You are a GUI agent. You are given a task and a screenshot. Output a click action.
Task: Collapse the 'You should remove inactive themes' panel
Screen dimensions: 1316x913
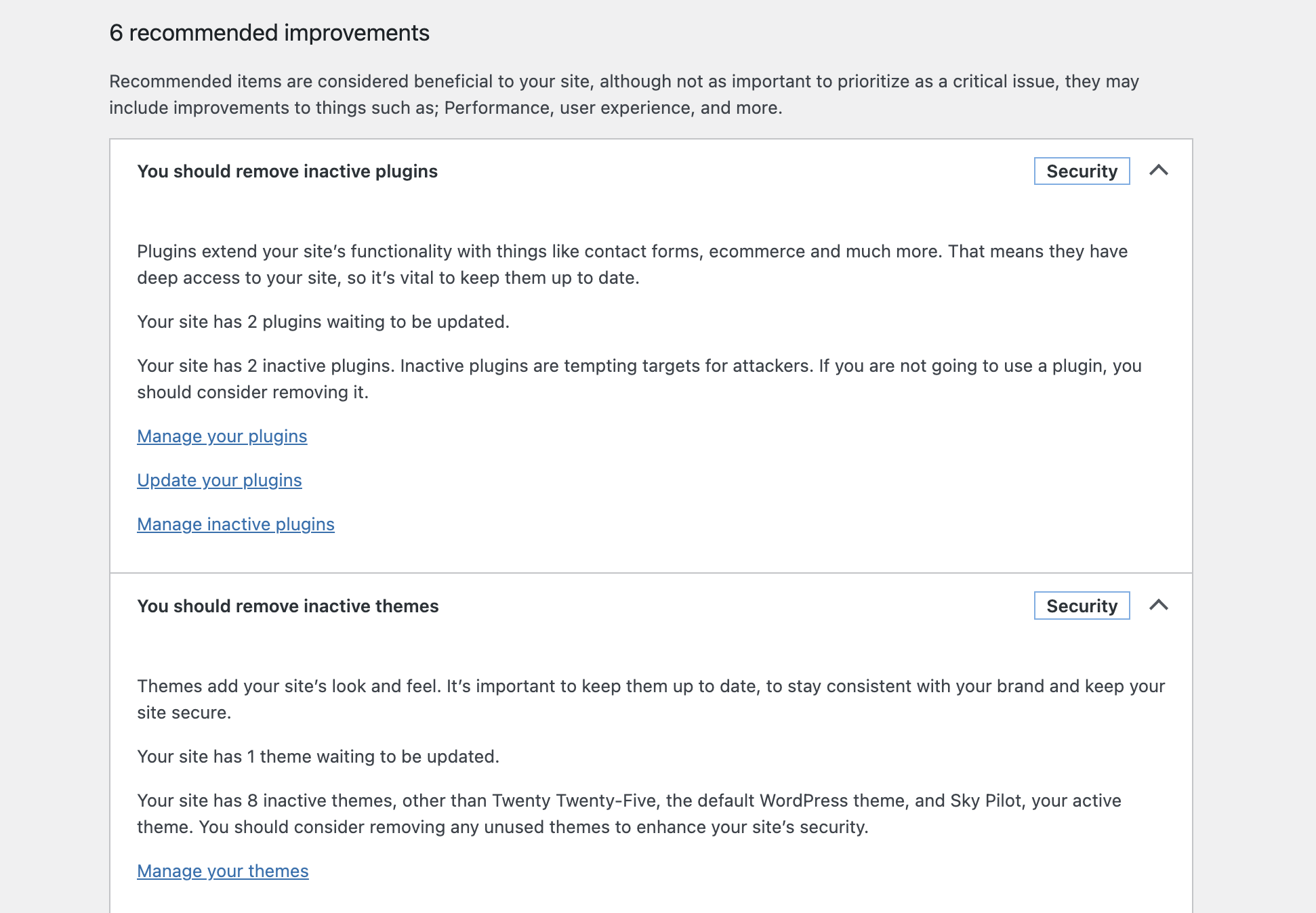(1160, 606)
